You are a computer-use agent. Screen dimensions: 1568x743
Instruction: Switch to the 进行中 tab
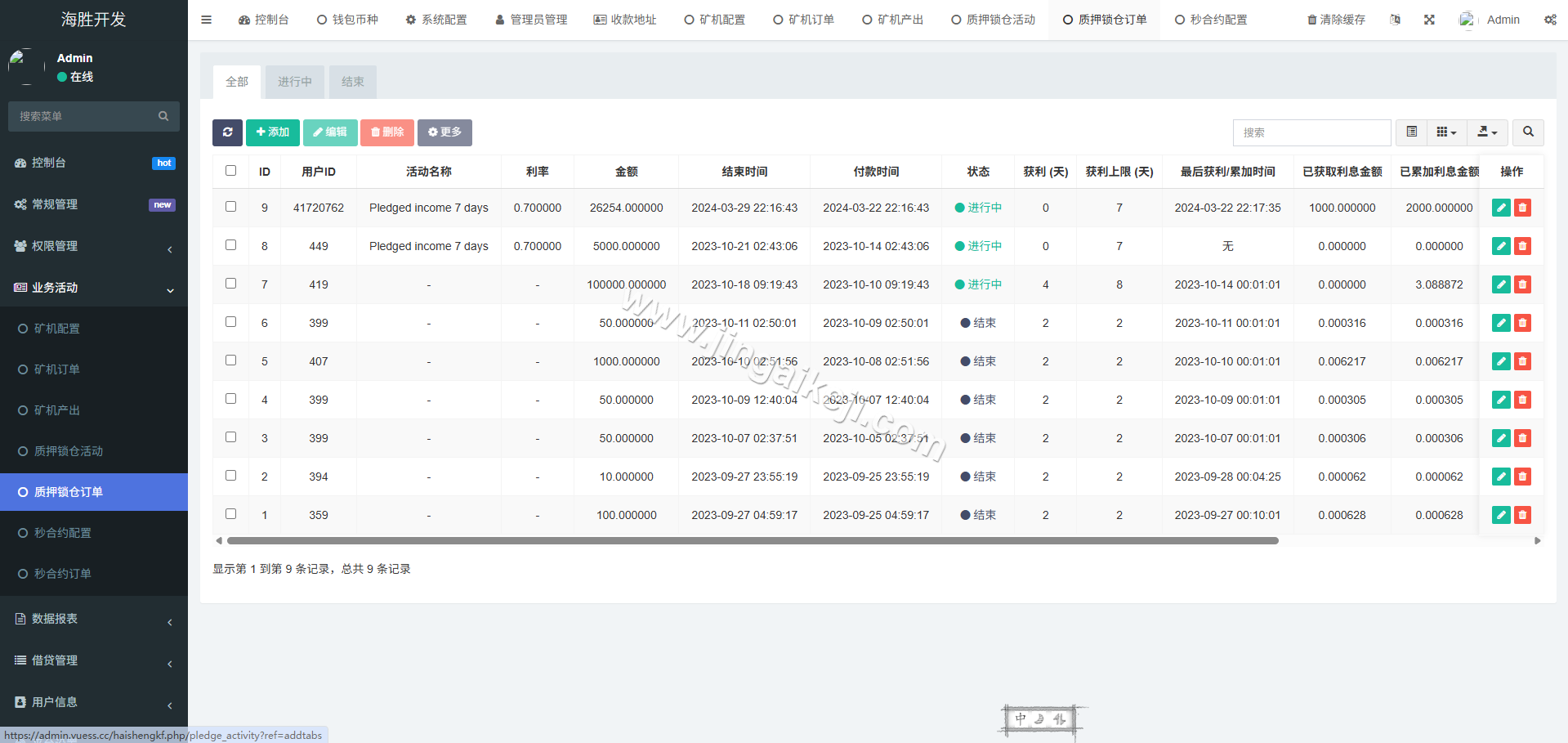294,82
